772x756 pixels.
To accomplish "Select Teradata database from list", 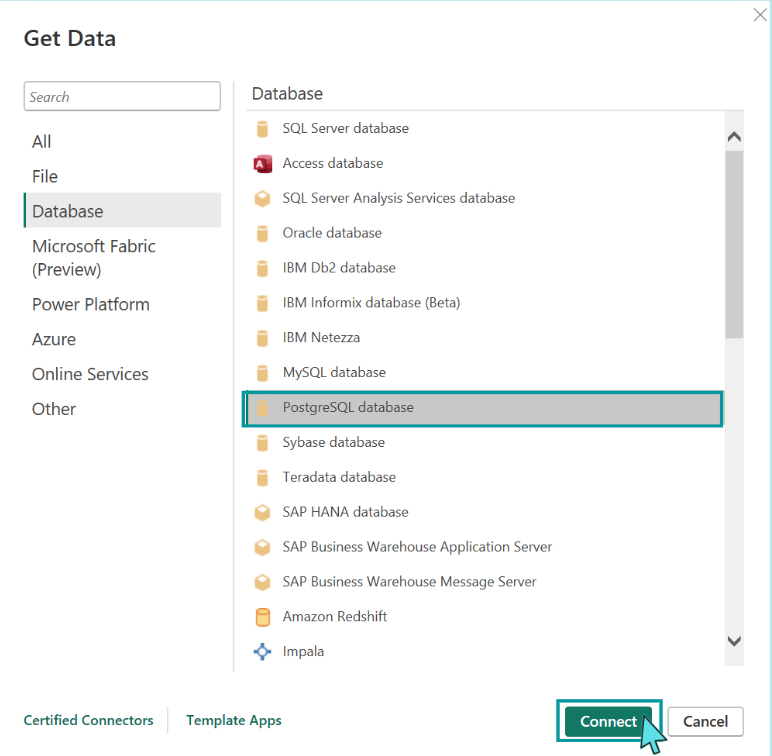I will click(484, 477).
